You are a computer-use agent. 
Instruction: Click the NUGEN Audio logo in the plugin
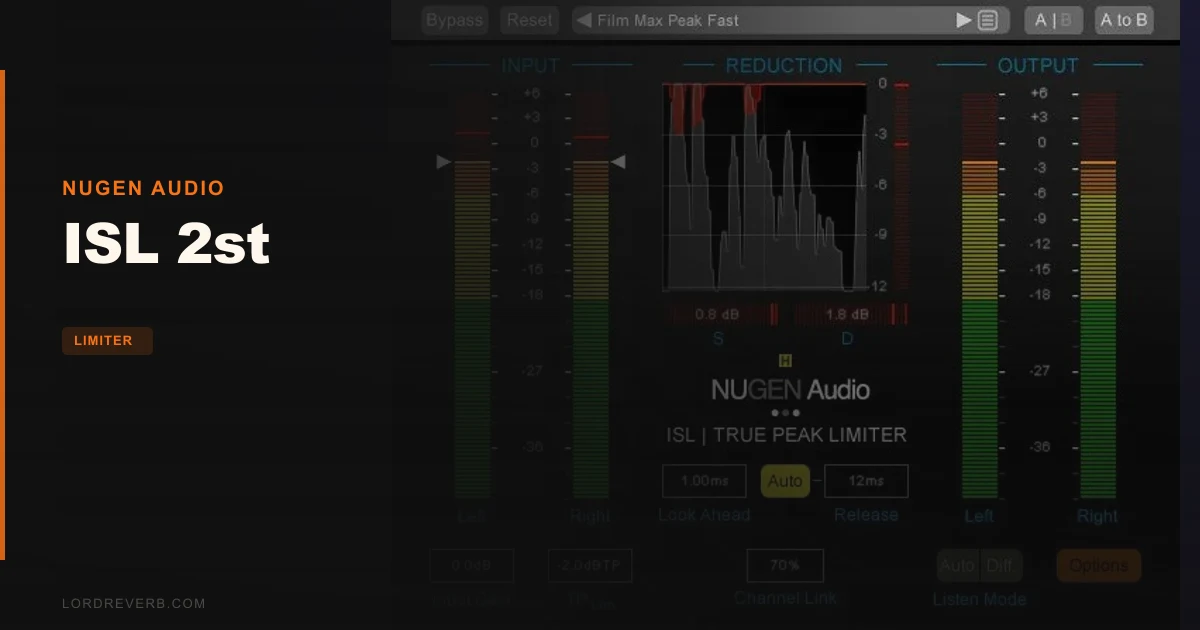click(x=790, y=390)
